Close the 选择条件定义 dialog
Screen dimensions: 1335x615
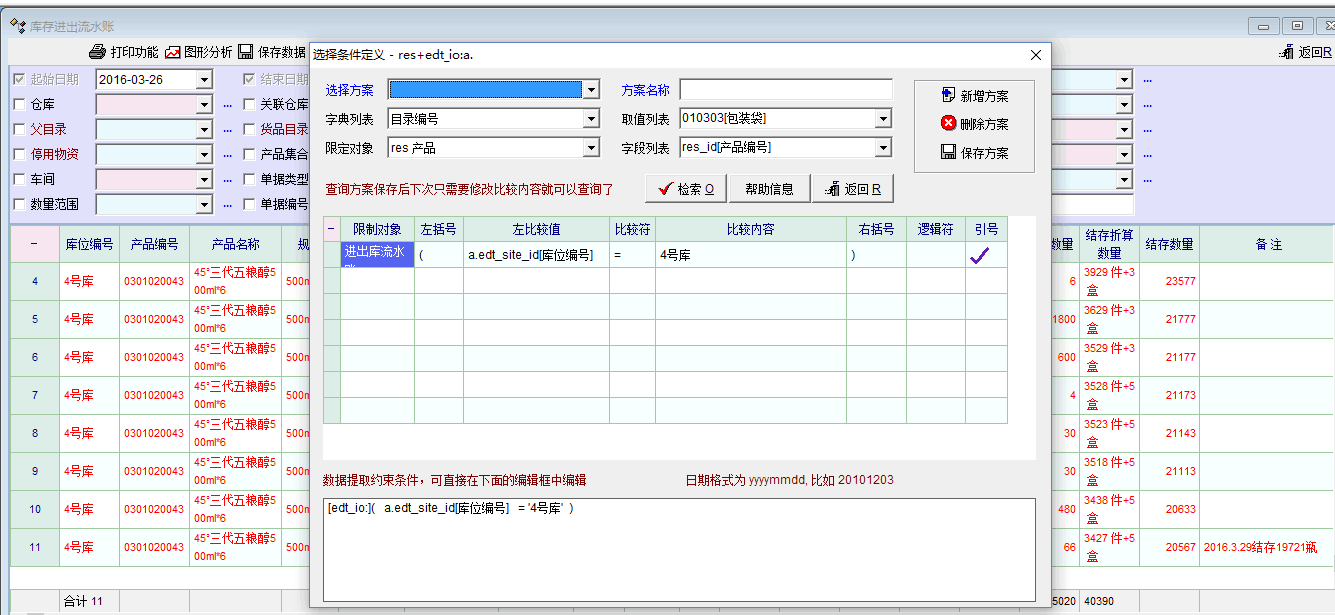coord(1036,55)
